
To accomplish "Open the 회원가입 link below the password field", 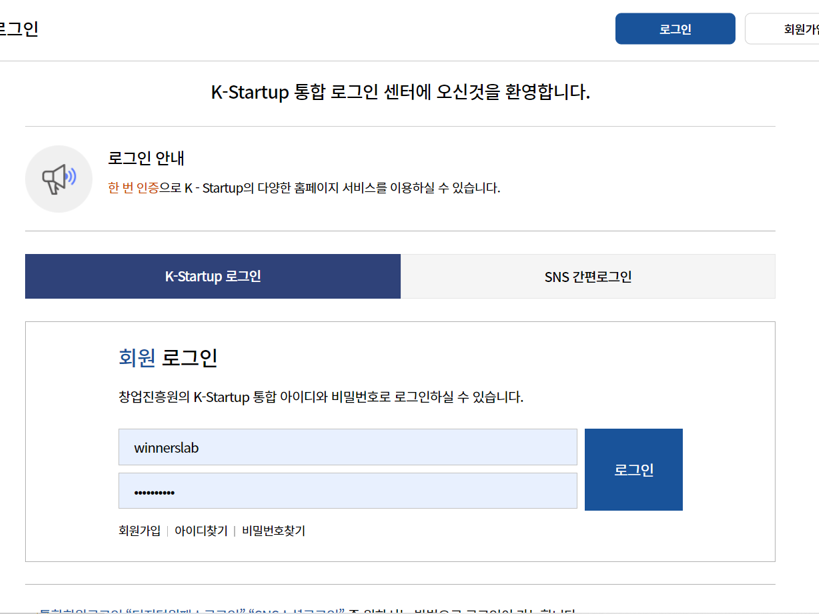I will tap(139, 530).
